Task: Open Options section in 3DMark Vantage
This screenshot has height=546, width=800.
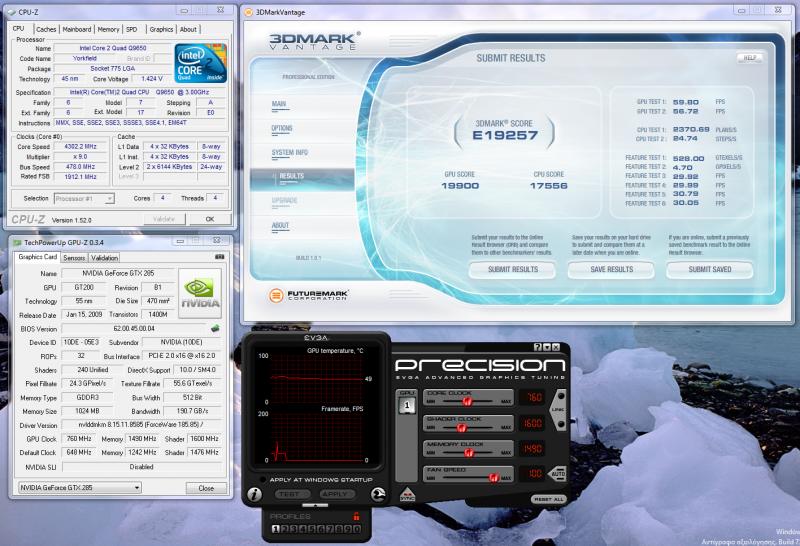Action: click(282, 129)
